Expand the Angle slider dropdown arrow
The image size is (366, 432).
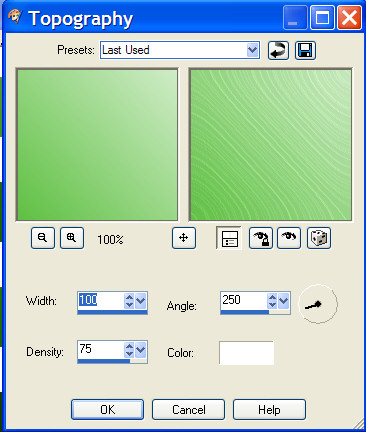(x=283, y=301)
